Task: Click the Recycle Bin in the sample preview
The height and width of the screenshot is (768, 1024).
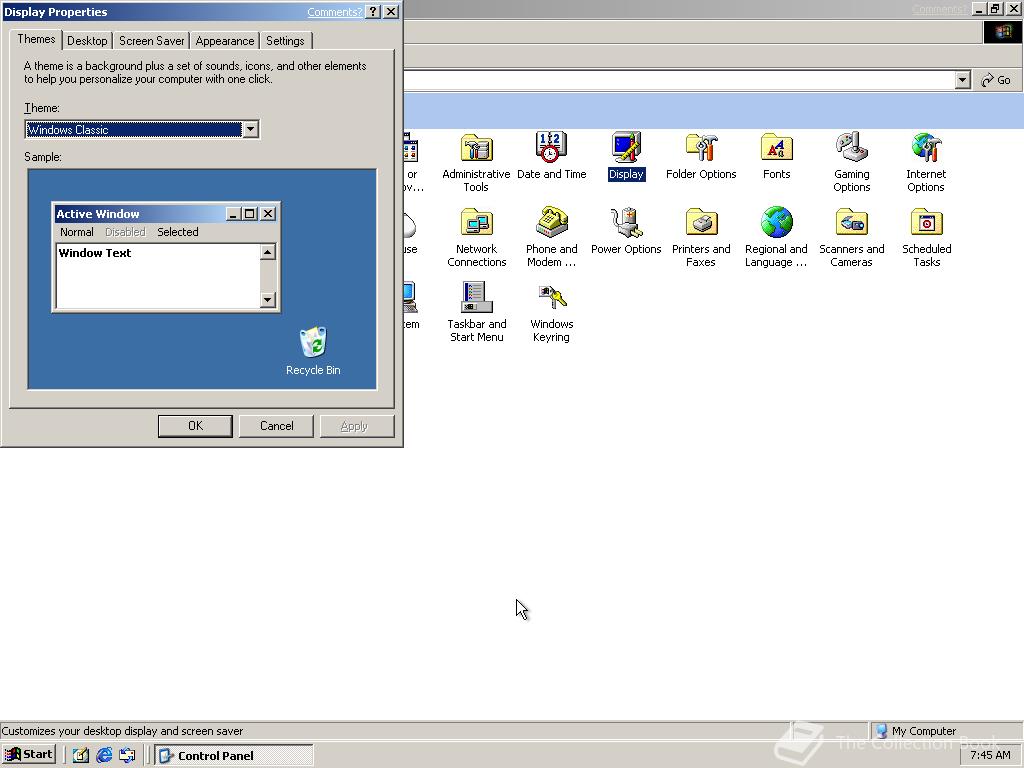Action: pyautogui.click(x=313, y=351)
